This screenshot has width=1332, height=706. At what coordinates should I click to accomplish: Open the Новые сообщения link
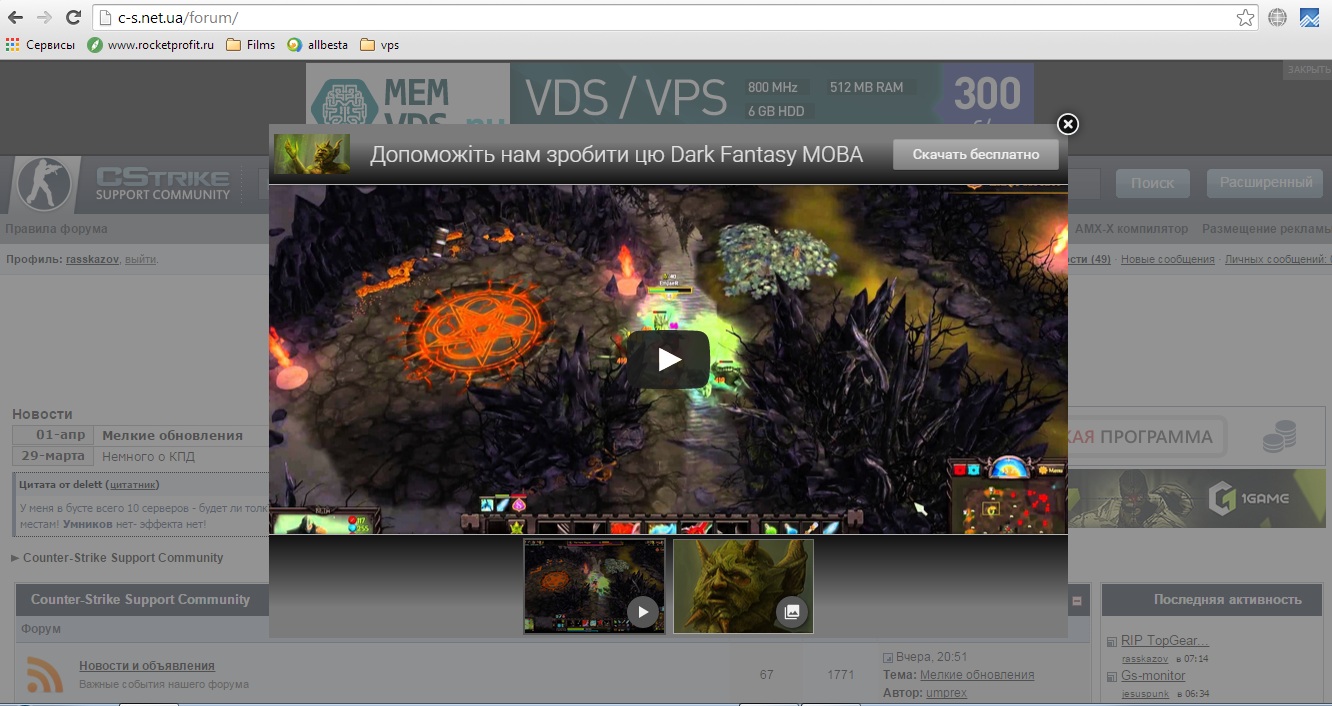click(1168, 259)
